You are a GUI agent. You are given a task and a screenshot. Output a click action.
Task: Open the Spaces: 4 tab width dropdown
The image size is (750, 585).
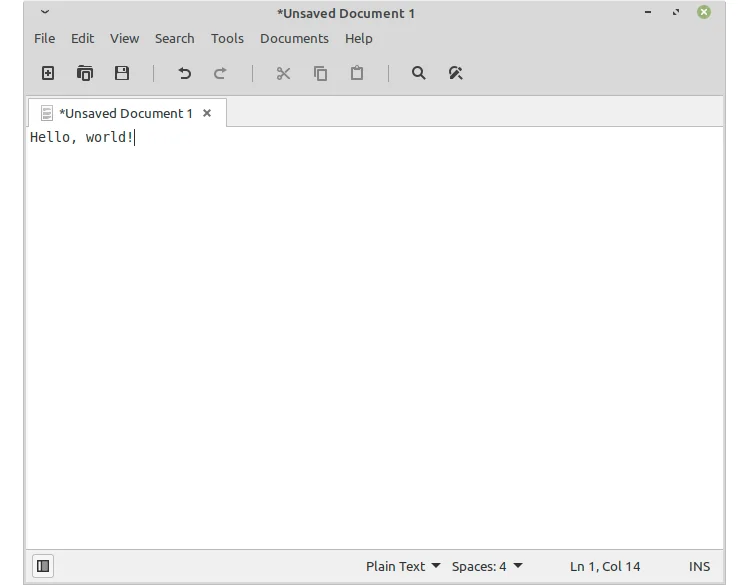tap(487, 566)
